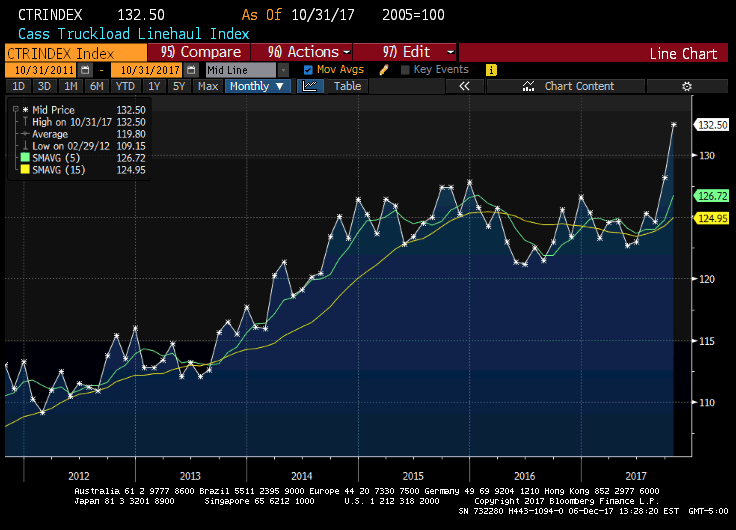Open calendar picker for start date 10/31/2011
This screenshot has height=530, width=736.
85,70
